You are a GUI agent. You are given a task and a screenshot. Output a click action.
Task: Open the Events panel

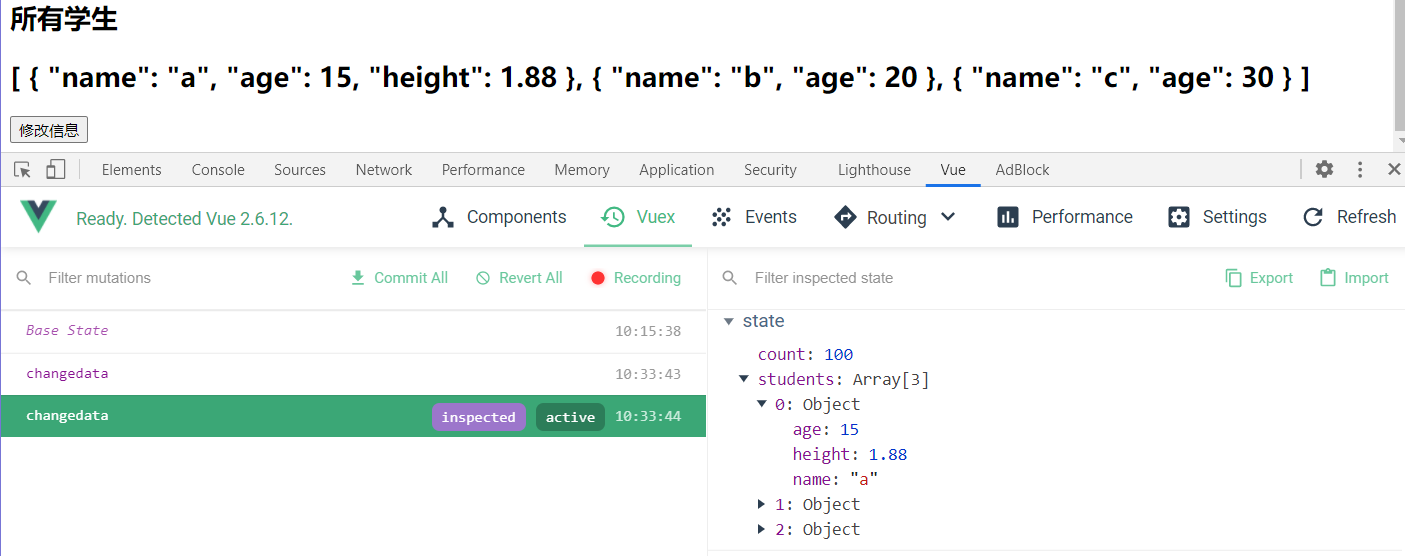pos(753,217)
